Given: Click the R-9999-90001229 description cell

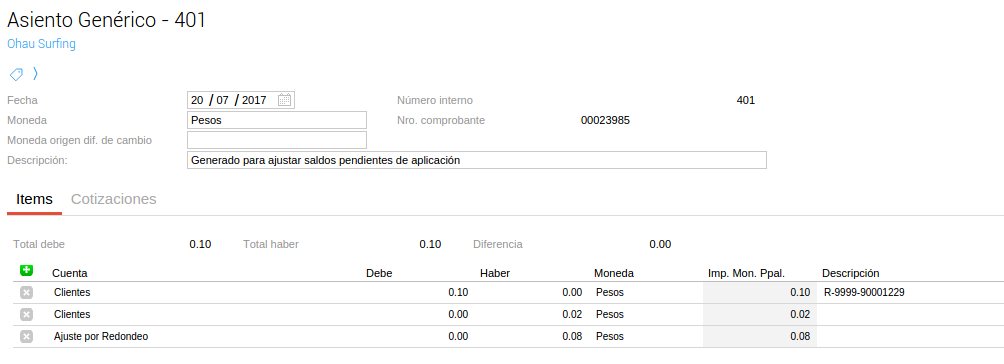Looking at the screenshot, I should tap(864, 293).
